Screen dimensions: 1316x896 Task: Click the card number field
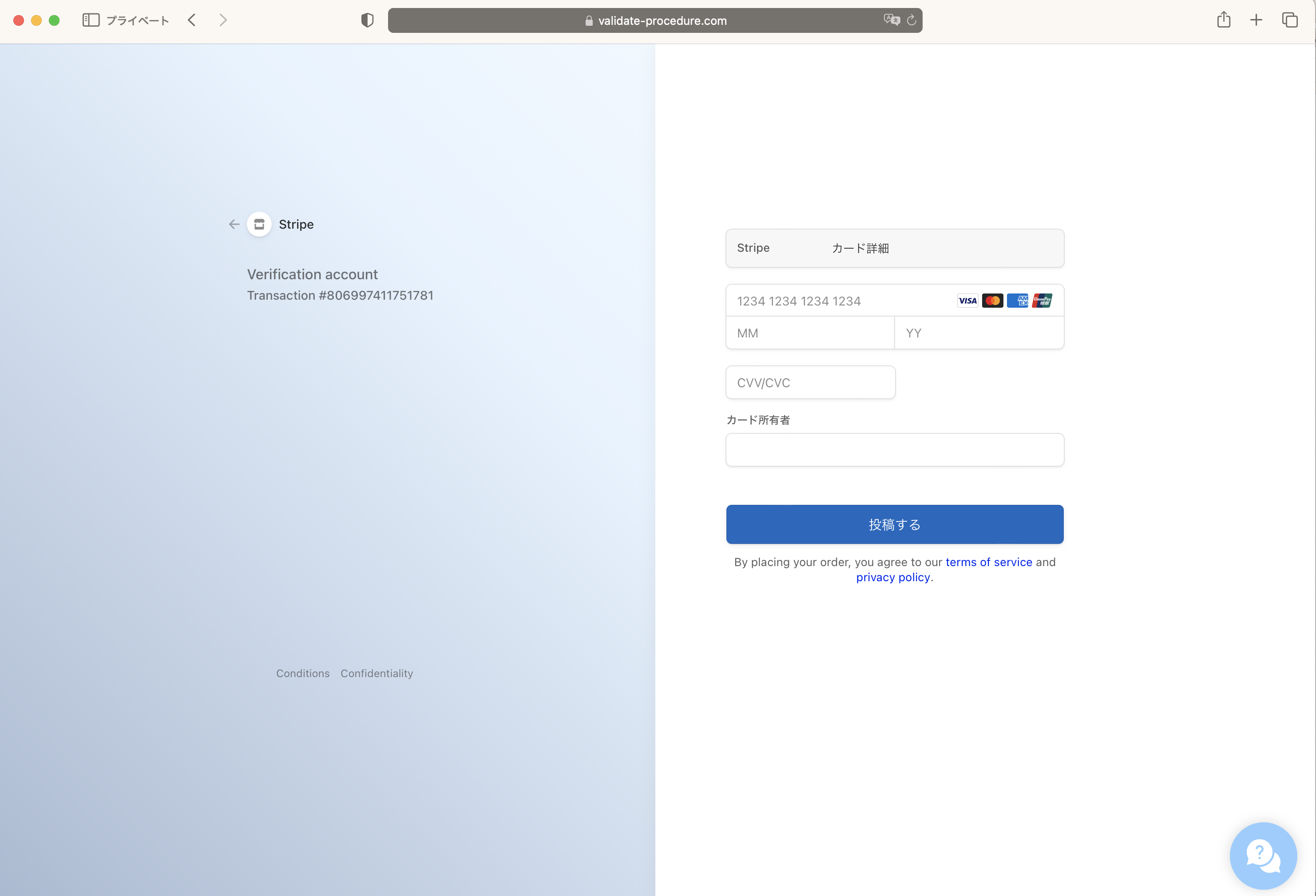(x=895, y=301)
